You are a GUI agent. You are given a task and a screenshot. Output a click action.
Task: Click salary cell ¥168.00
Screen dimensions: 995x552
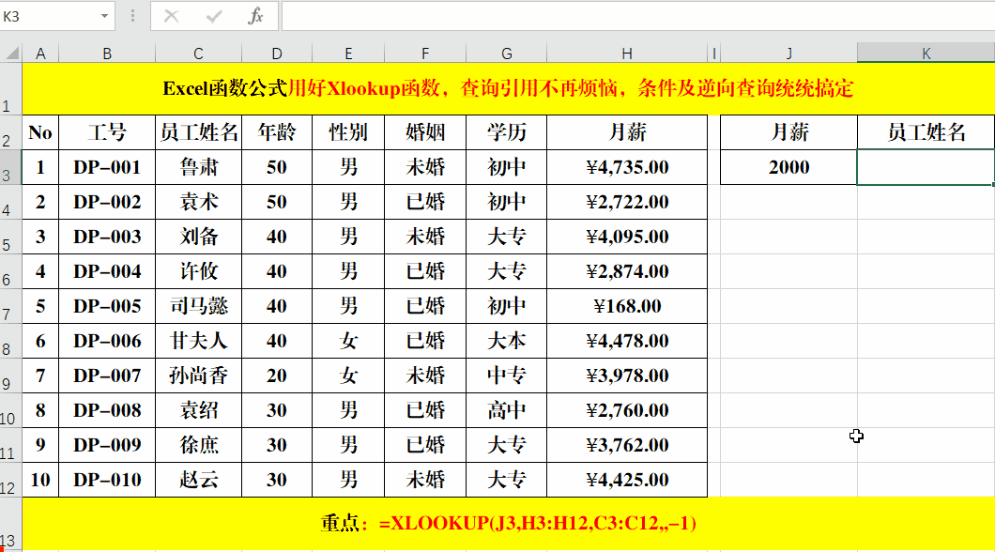[x=627, y=306]
